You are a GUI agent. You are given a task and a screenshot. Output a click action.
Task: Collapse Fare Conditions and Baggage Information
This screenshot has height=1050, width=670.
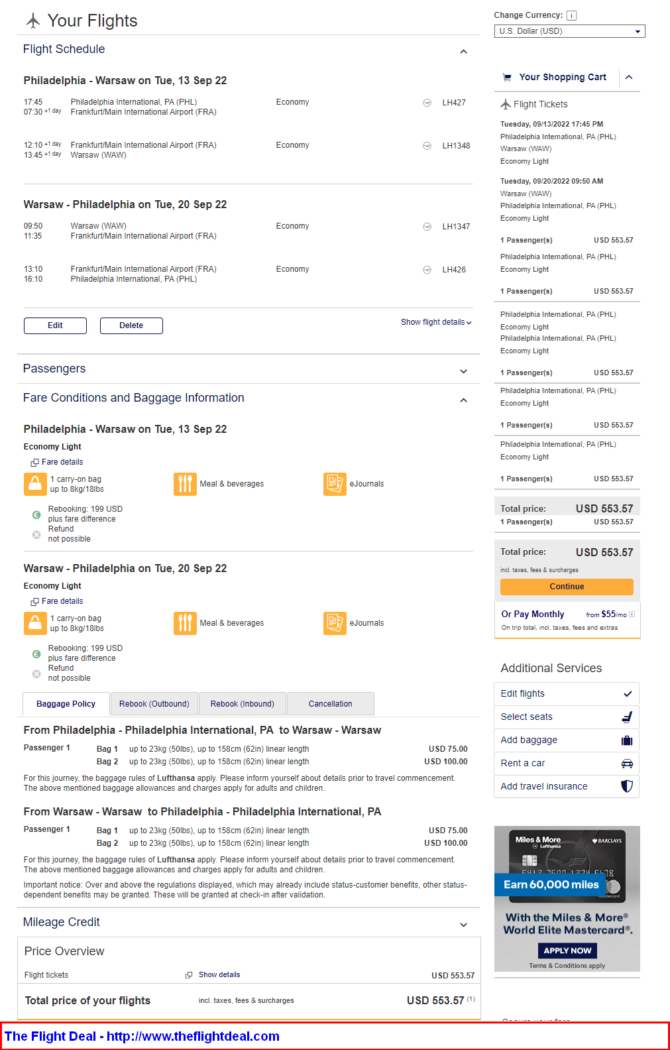pos(463,400)
